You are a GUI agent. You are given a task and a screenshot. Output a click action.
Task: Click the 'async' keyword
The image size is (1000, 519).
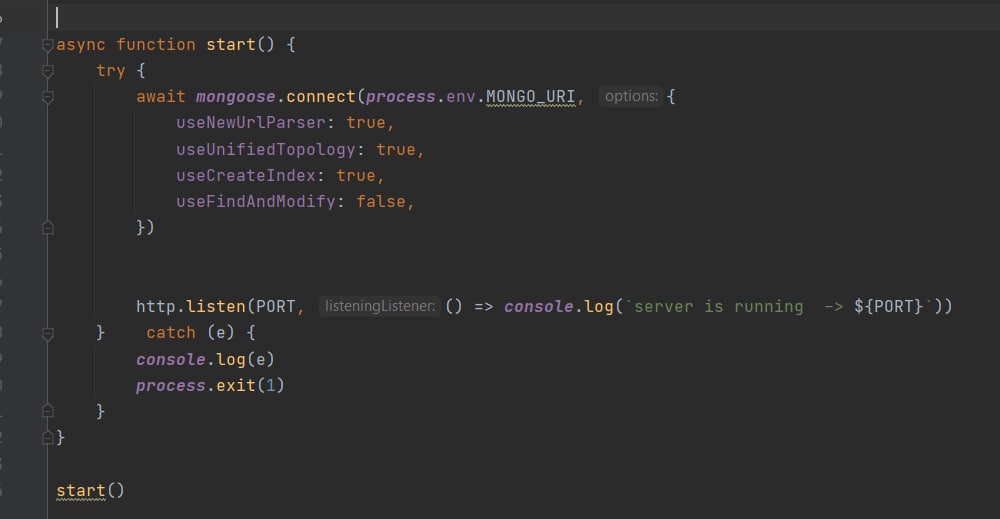point(81,45)
